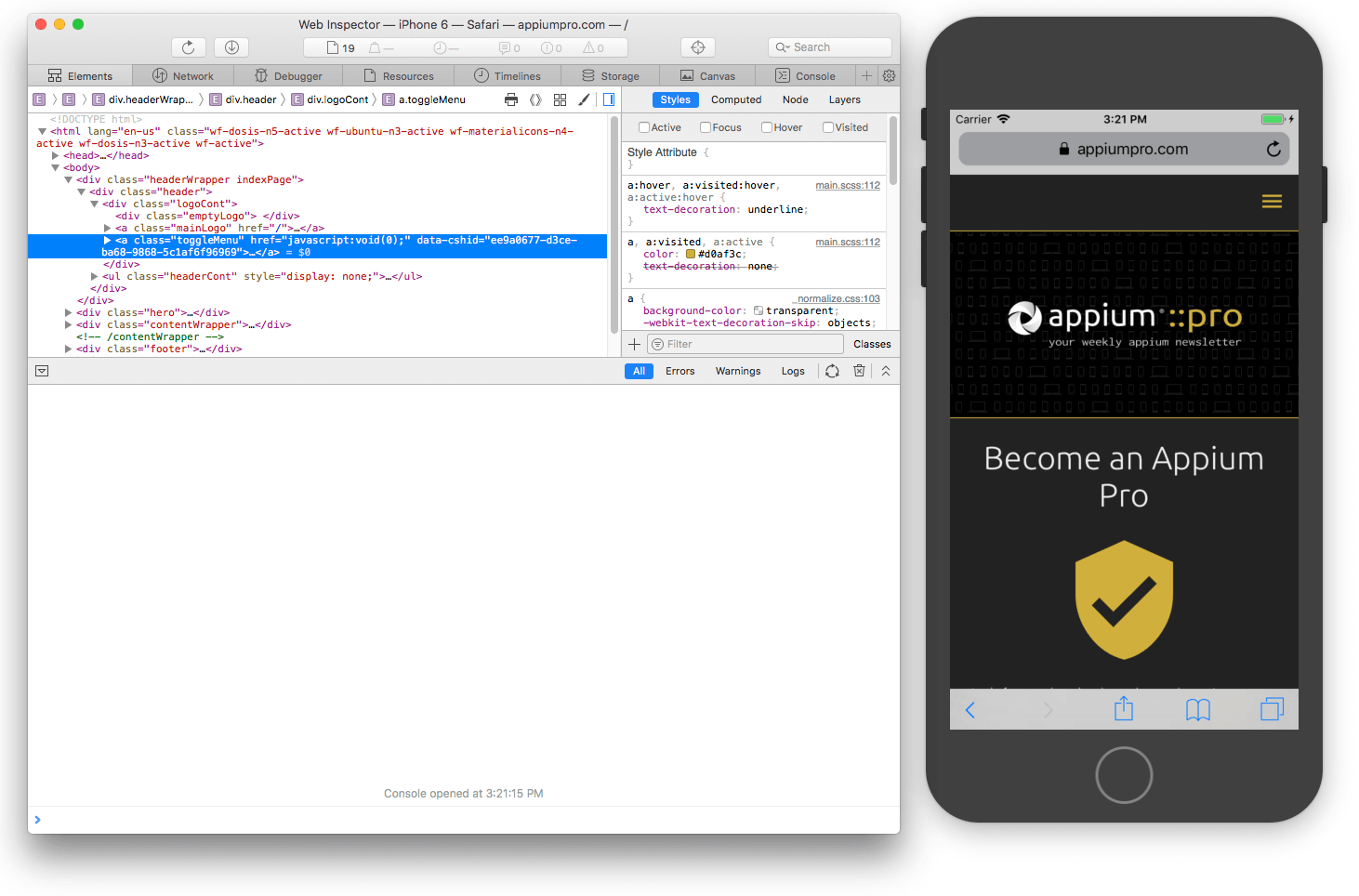Open bookmarks in iPhone Safari
The width and height of the screenshot is (1359, 896).
pyautogui.click(x=1198, y=710)
